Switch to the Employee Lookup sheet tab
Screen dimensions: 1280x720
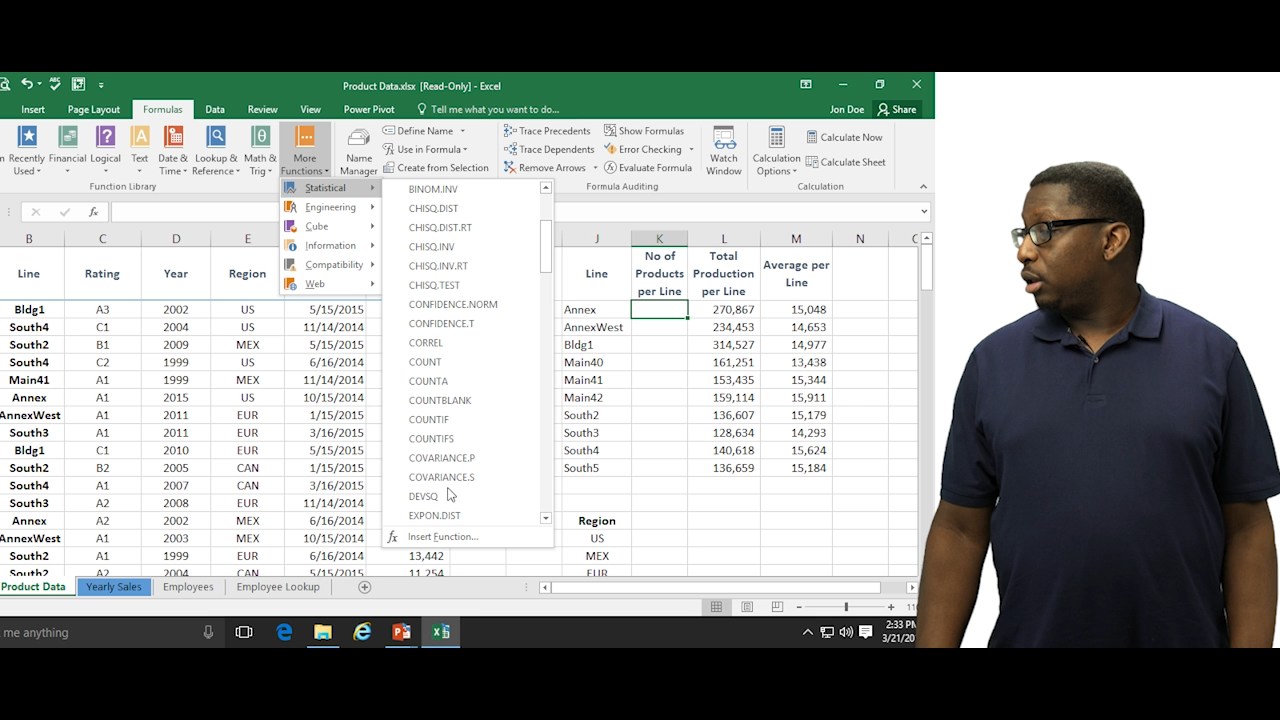click(278, 587)
